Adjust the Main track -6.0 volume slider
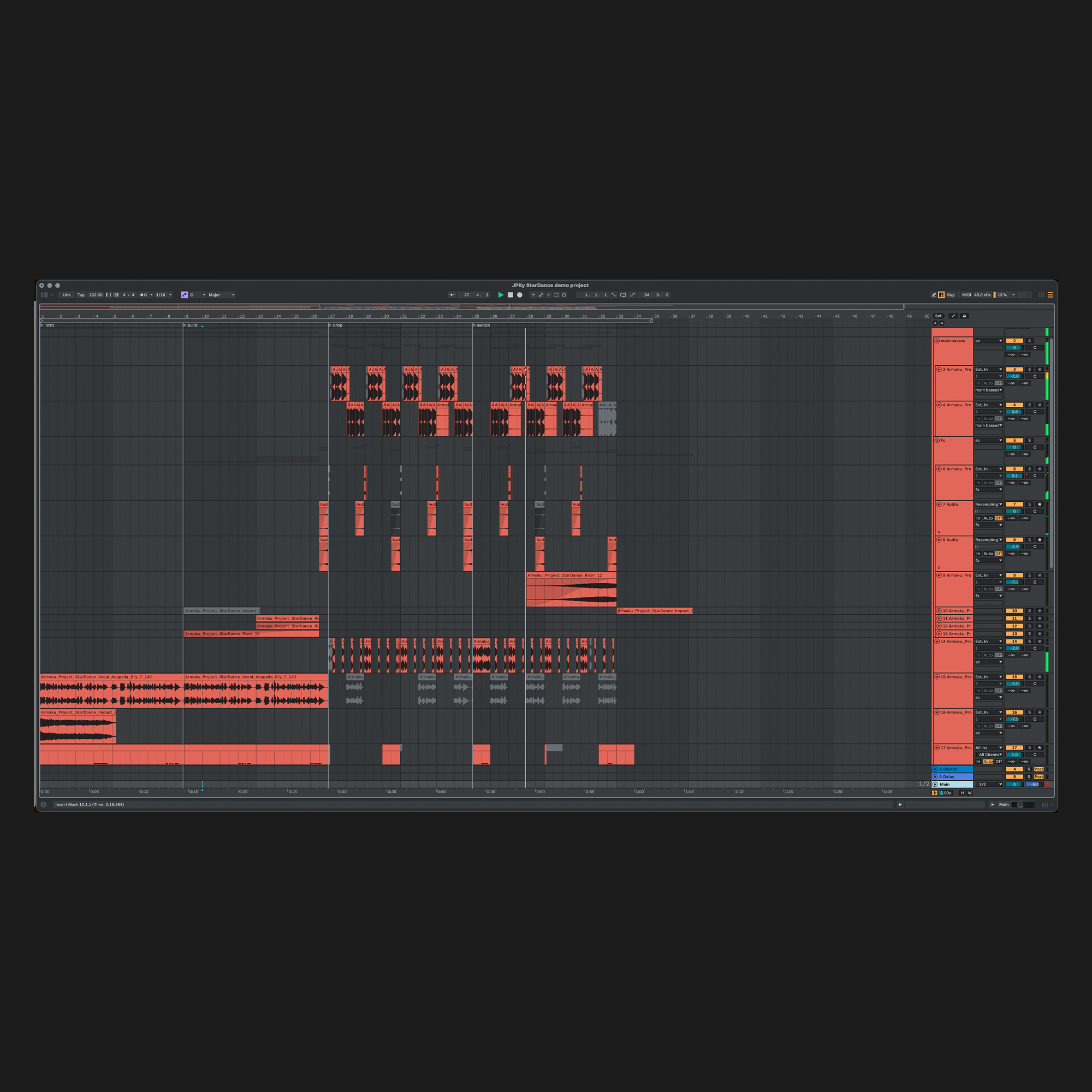 pos(1034,785)
